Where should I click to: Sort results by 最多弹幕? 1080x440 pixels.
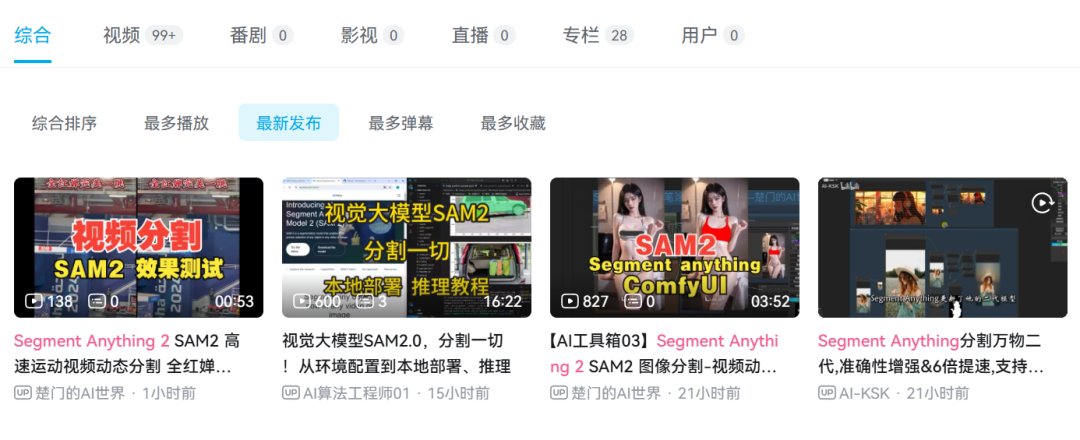pos(401,123)
